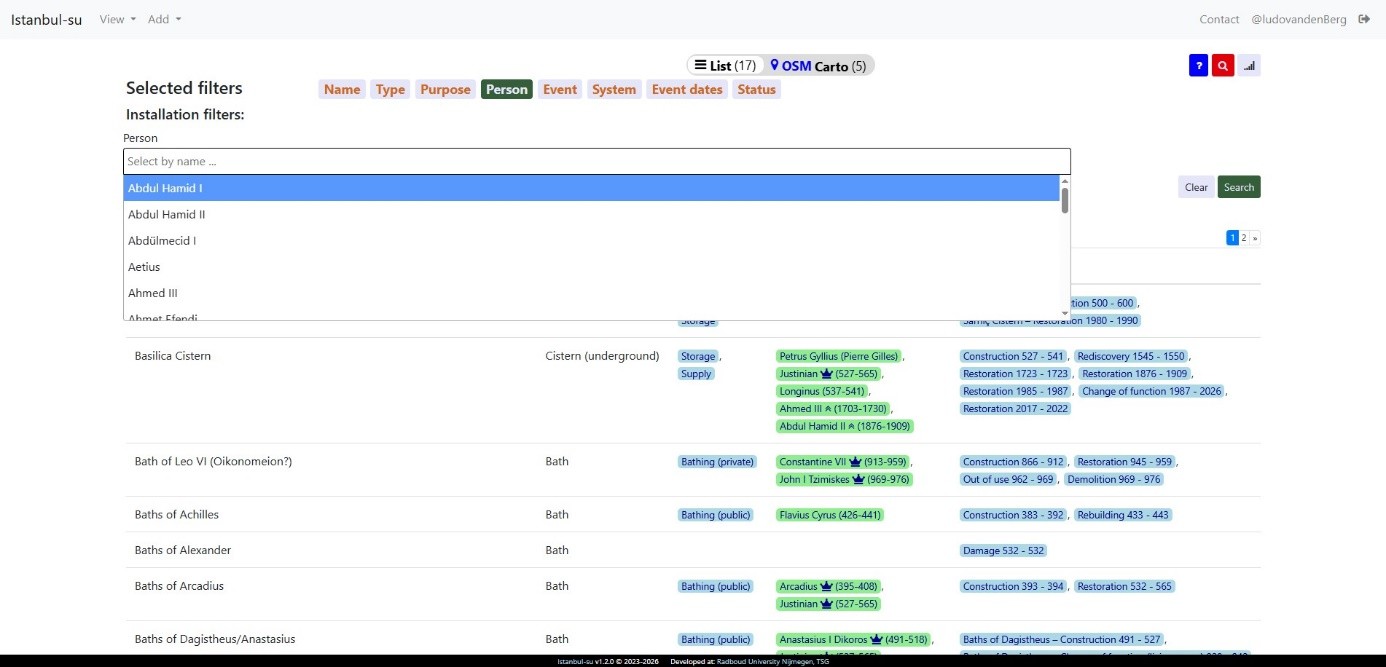
Task: Toggle the Person filter tag
Action: (507, 89)
